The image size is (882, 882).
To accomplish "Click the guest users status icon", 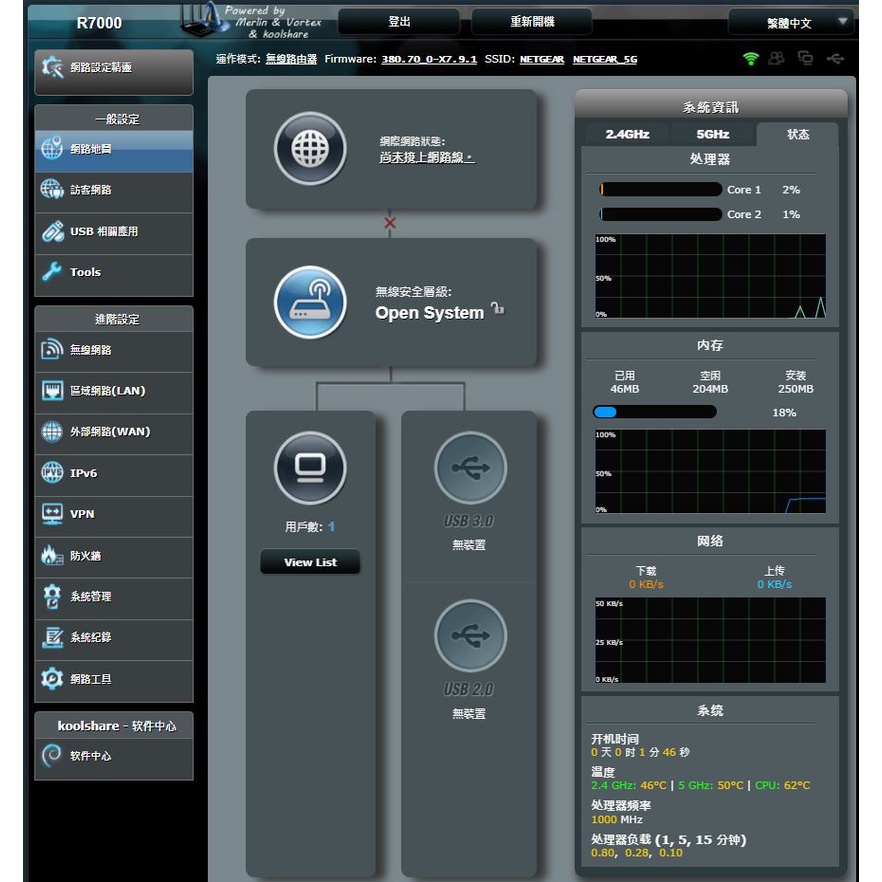I will (x=777, y=59).
